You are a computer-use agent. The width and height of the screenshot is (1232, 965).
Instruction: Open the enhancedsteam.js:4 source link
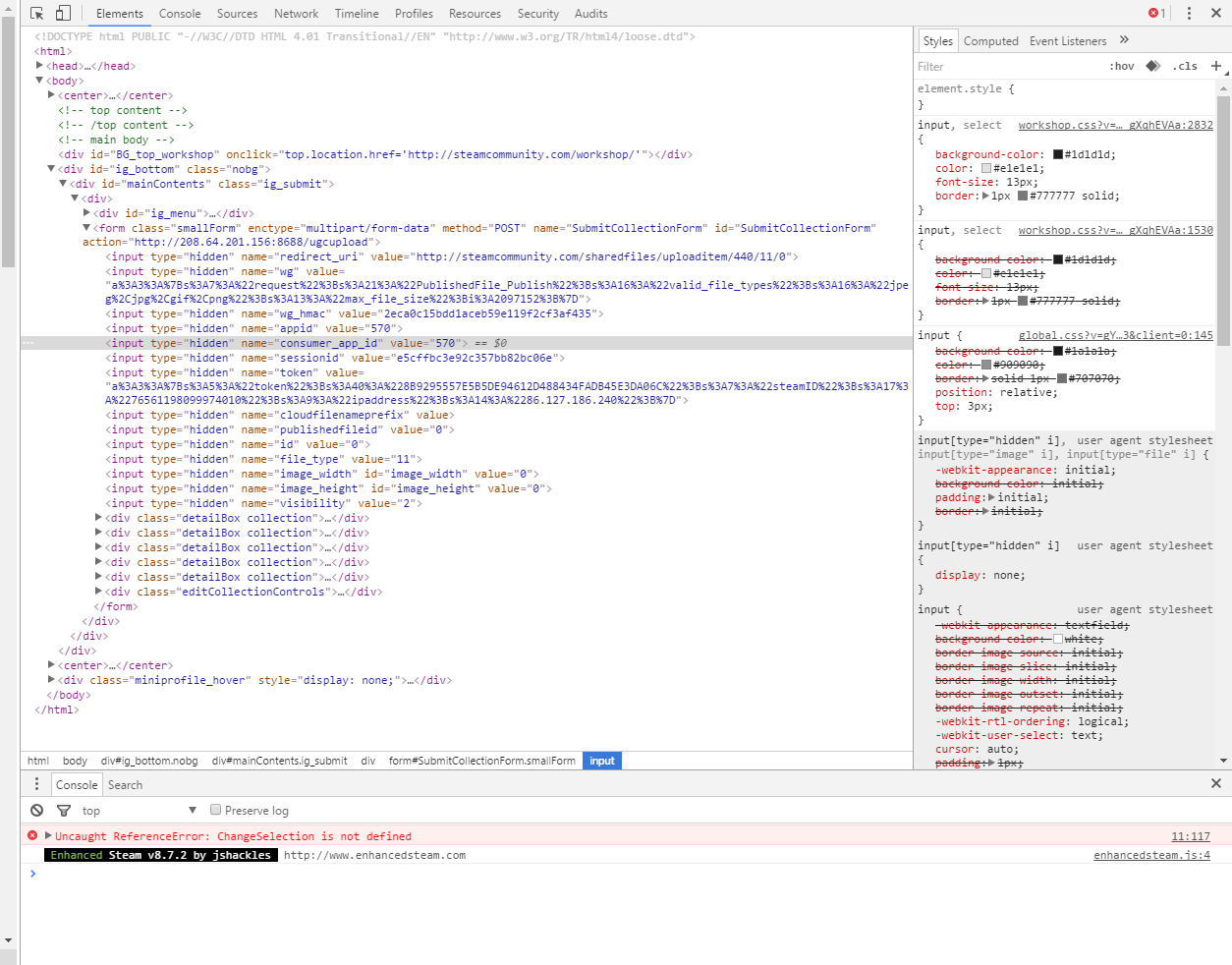point(1151,855)
